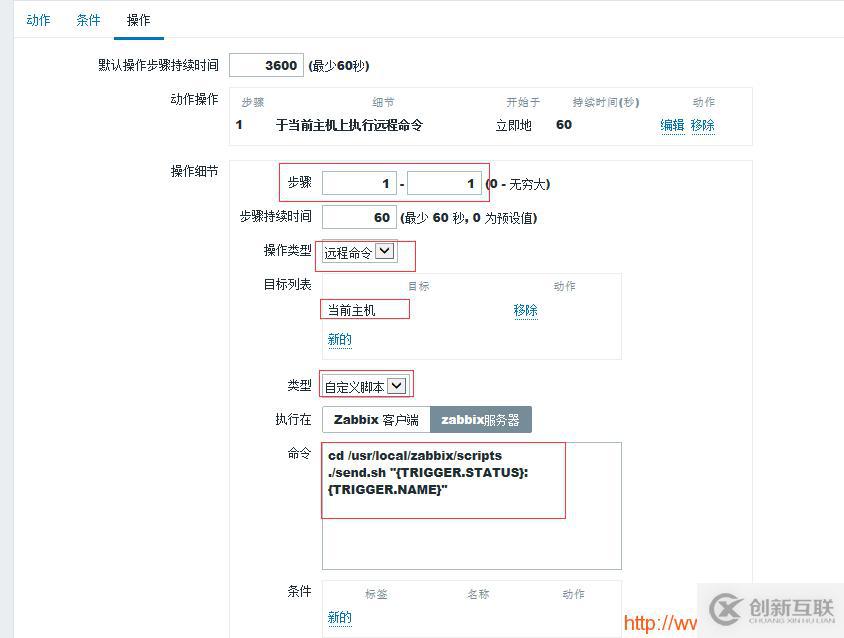Switch to the 条件 tab
Screen dimensions: 844x638
88,20
